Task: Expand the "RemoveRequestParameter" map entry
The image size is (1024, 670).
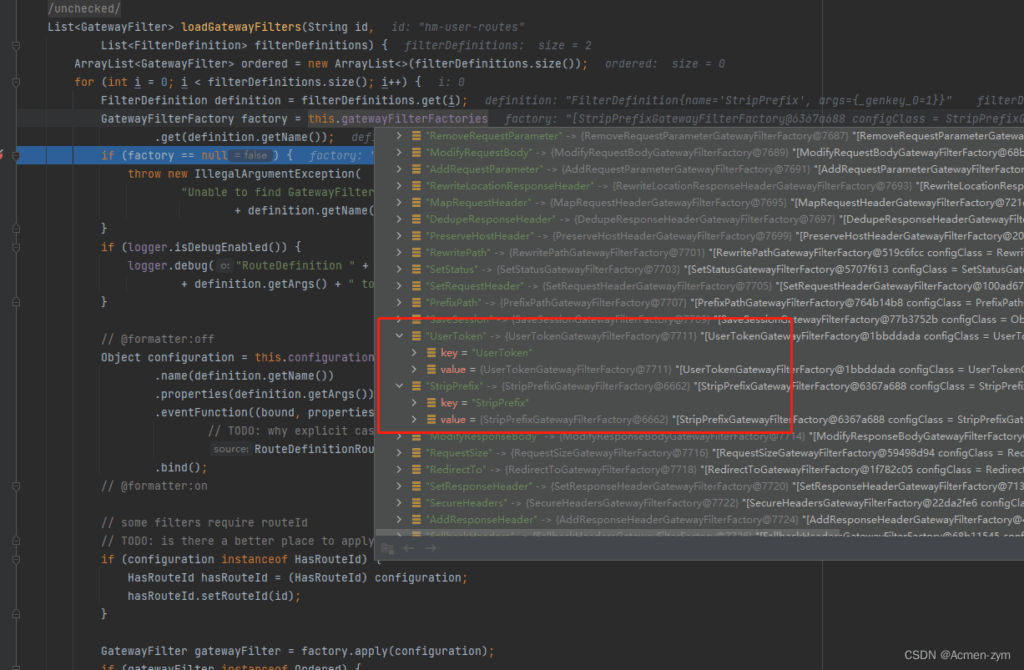Action: pyautogui.click(x=398, y=136)
